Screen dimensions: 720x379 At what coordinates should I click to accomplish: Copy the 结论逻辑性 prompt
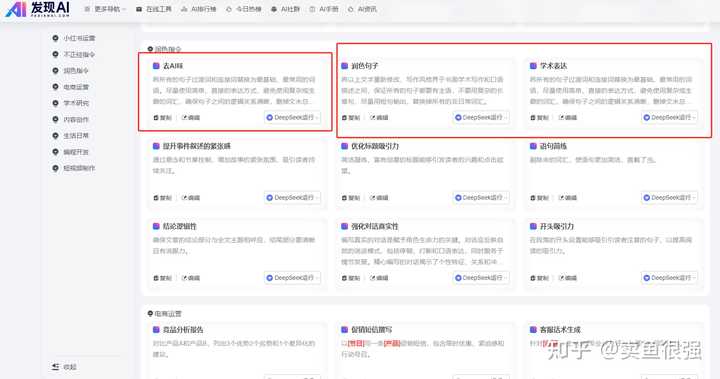[162, 278]
